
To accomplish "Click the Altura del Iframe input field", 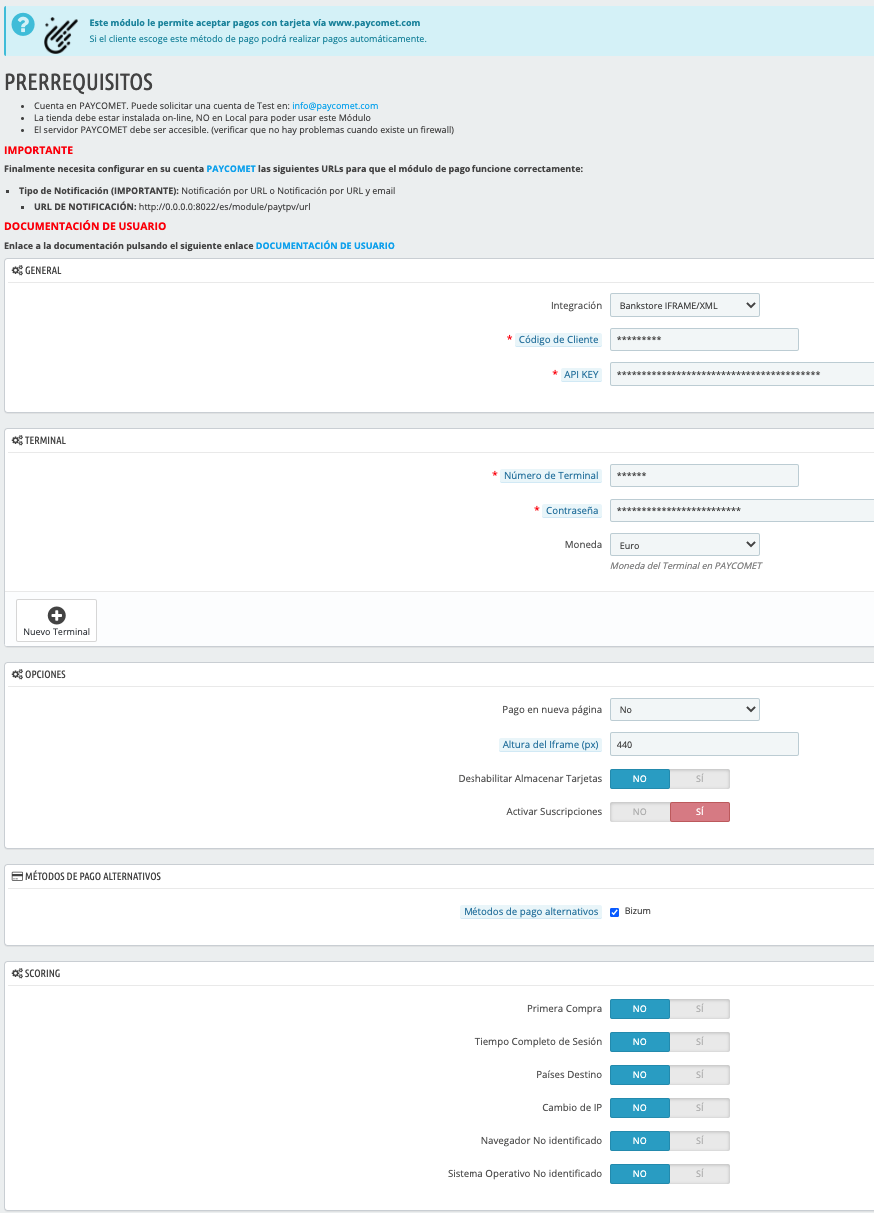I will click(703, 744).
